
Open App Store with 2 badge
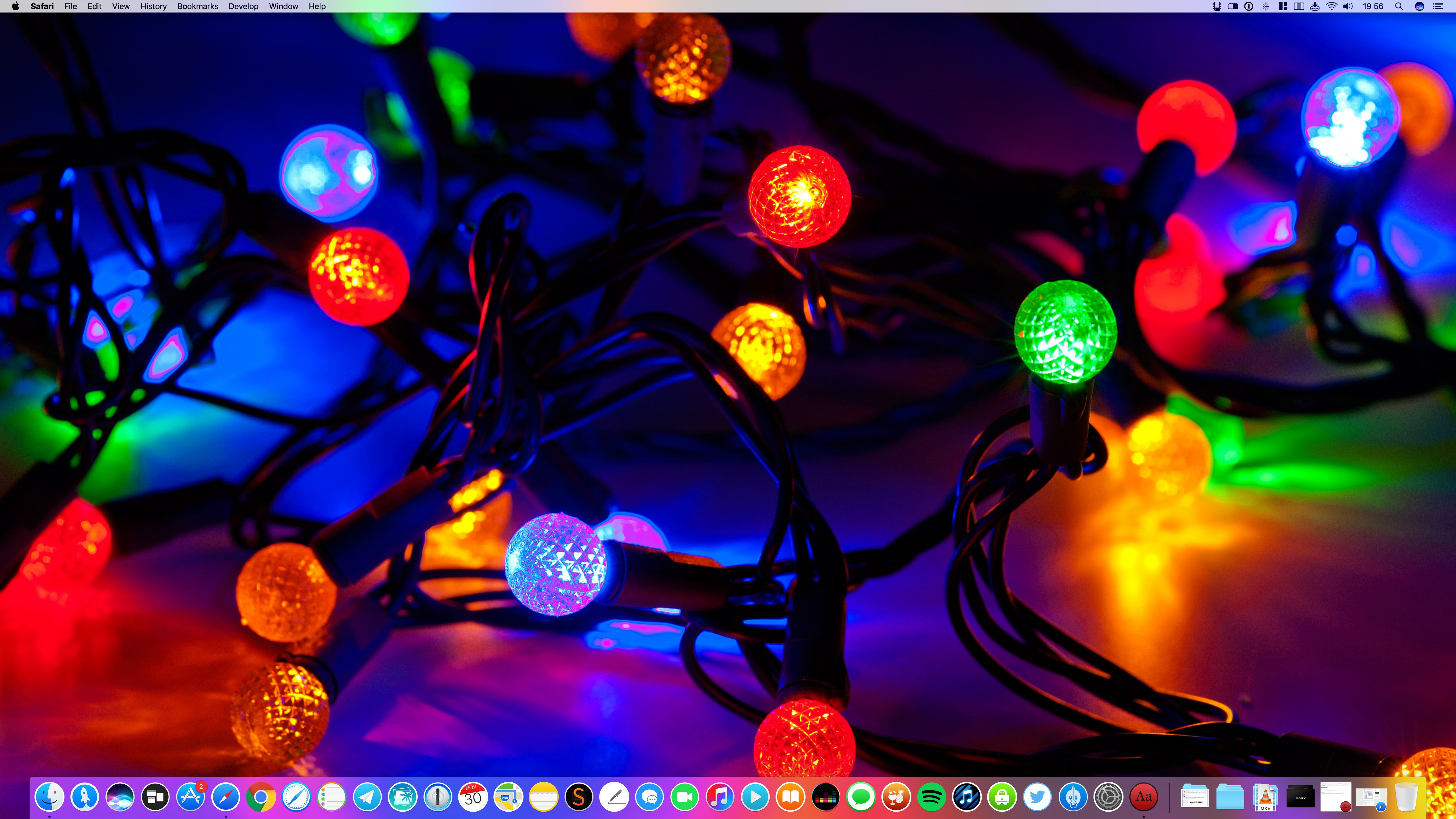click(x=191, y=796)
